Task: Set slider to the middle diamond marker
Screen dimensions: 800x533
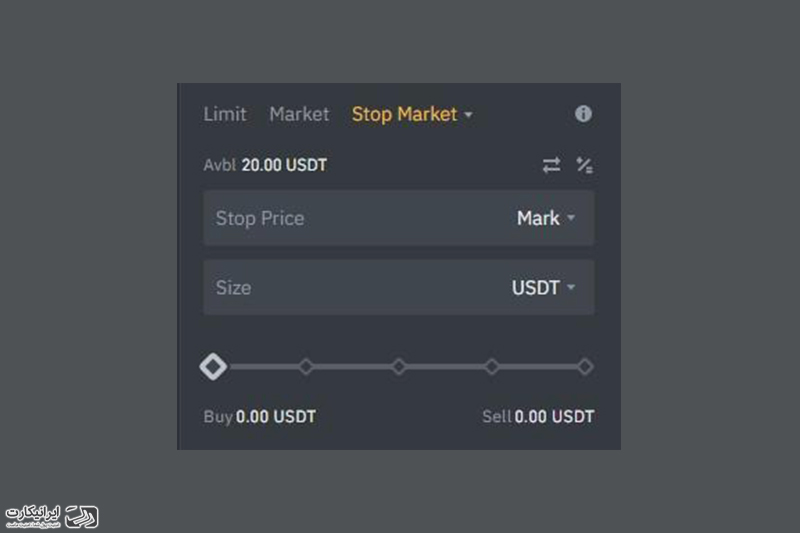Action: (399, 366)
